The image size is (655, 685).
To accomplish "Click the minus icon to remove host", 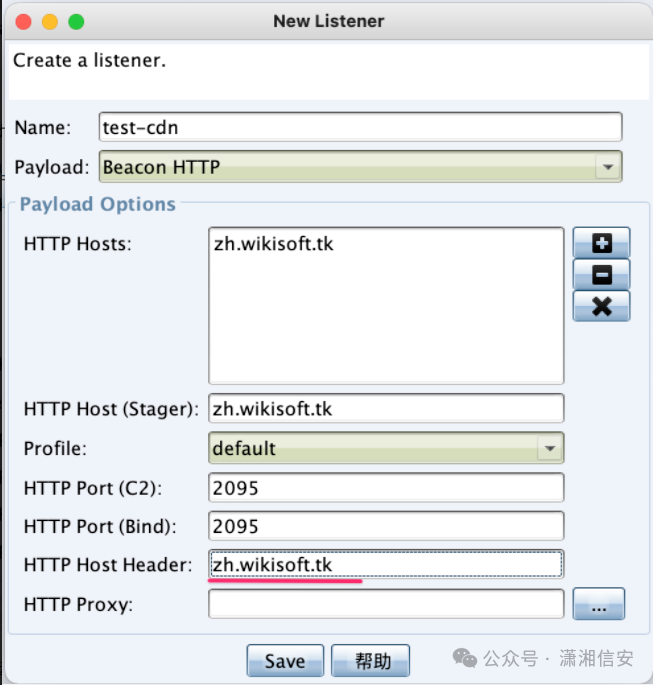I will point(601,274).
